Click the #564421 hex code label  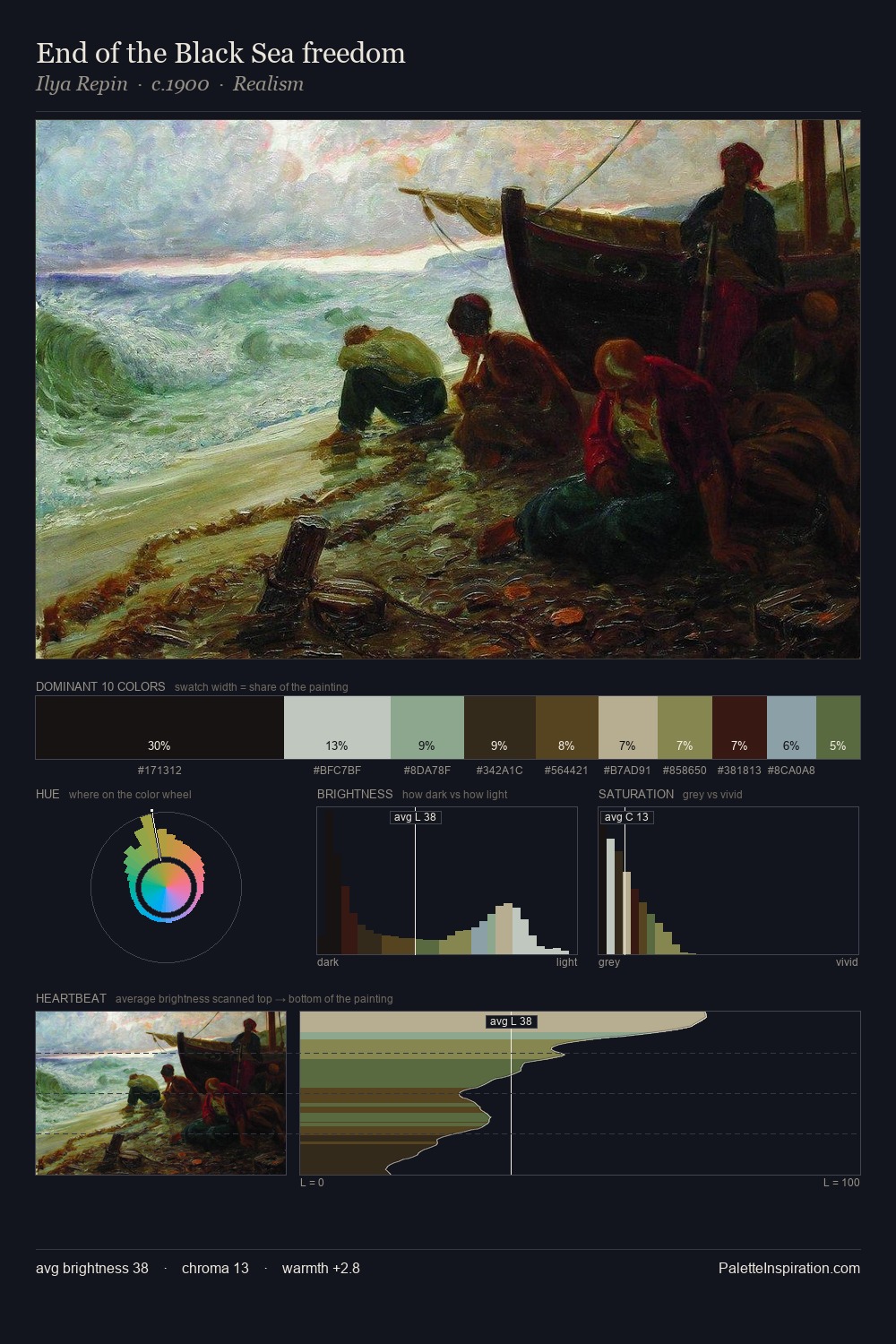(x=566, y=771)
